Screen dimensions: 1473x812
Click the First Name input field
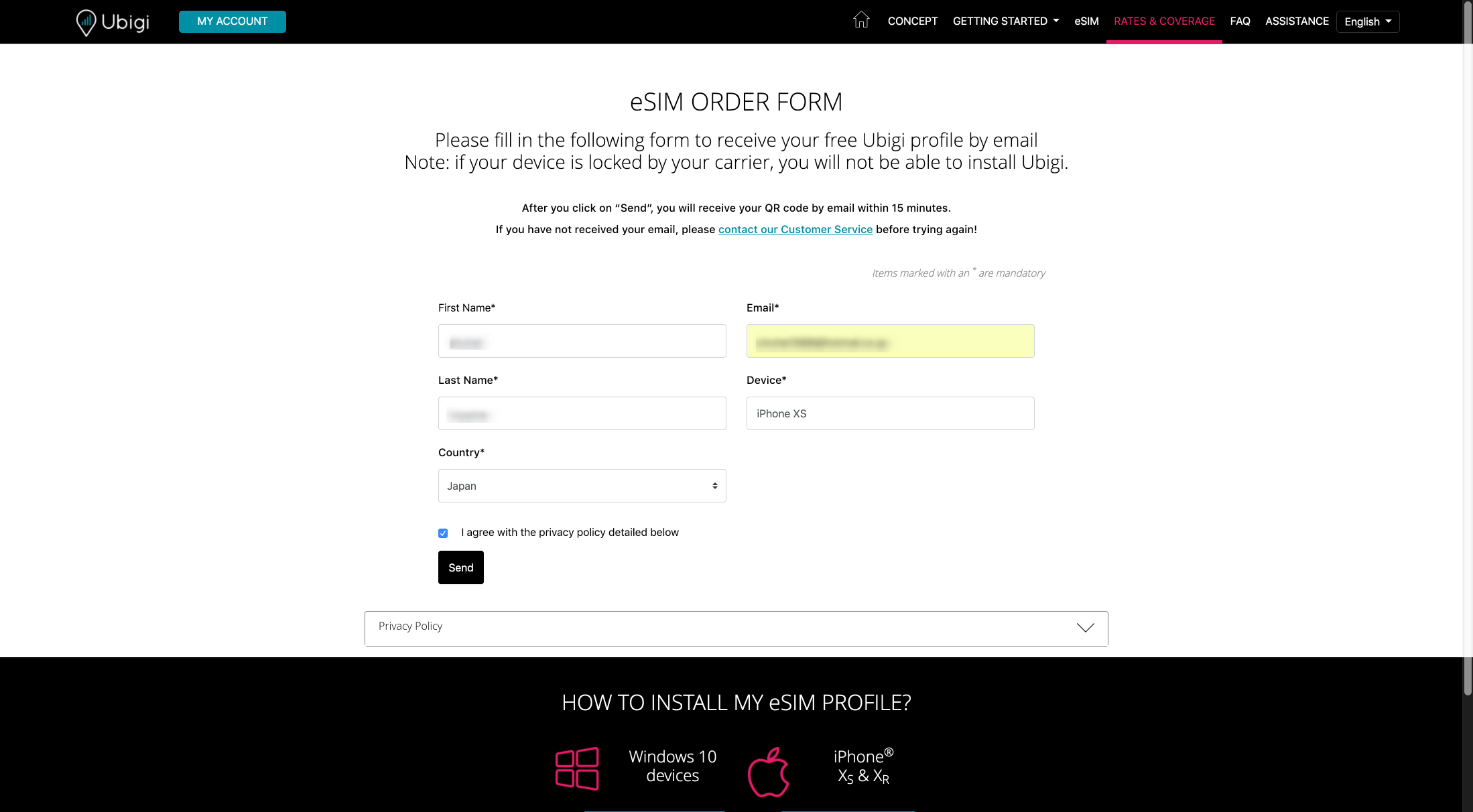(582, 341)
